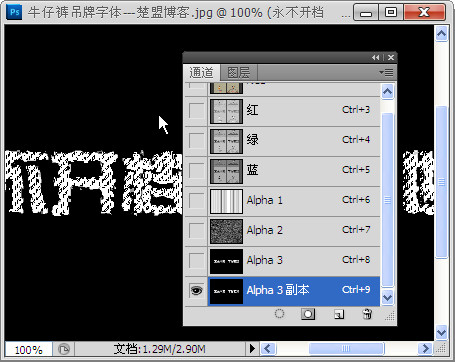This screenshot has height=362, width=455.
Task: Load channel as selection dotted circle icon
Action: pos(279,314)
